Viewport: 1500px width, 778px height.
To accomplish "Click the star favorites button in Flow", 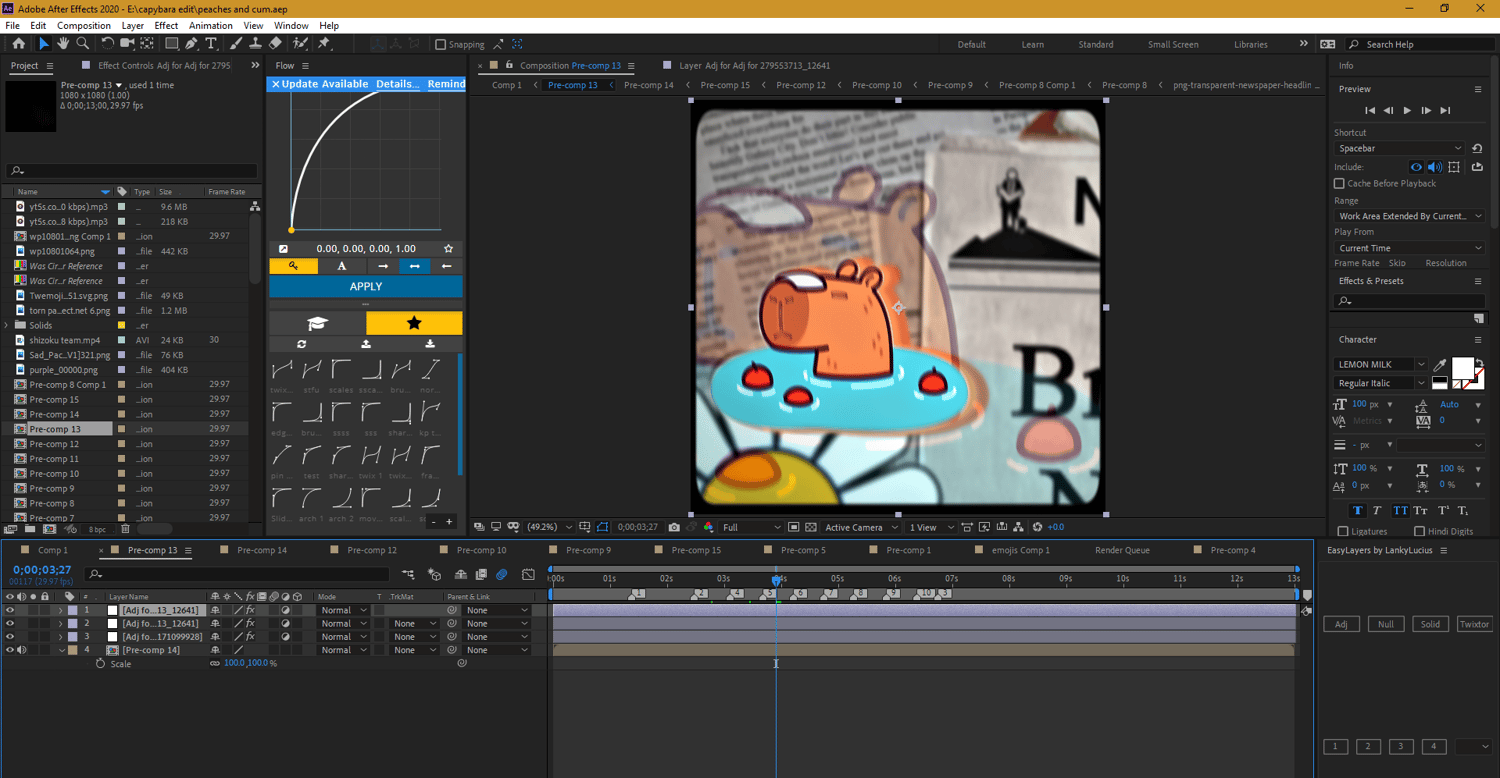I will (414, 323).
